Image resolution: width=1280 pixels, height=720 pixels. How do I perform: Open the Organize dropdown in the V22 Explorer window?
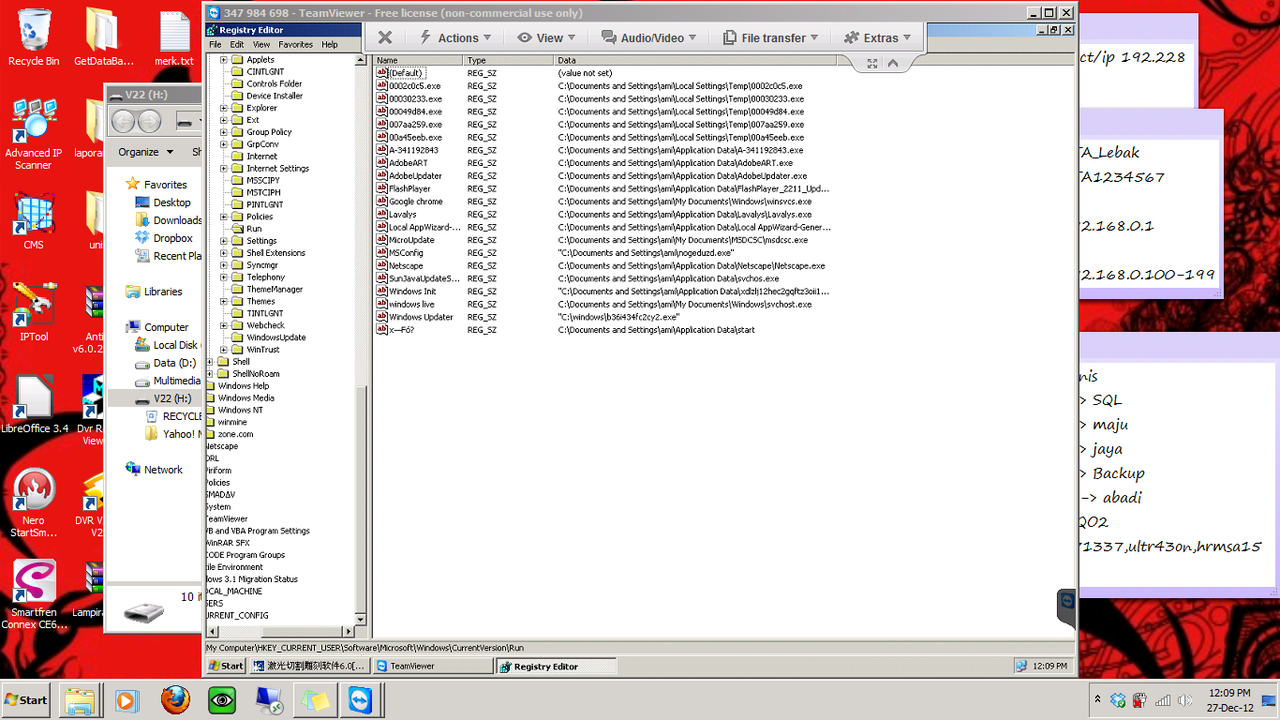point(146,152)
